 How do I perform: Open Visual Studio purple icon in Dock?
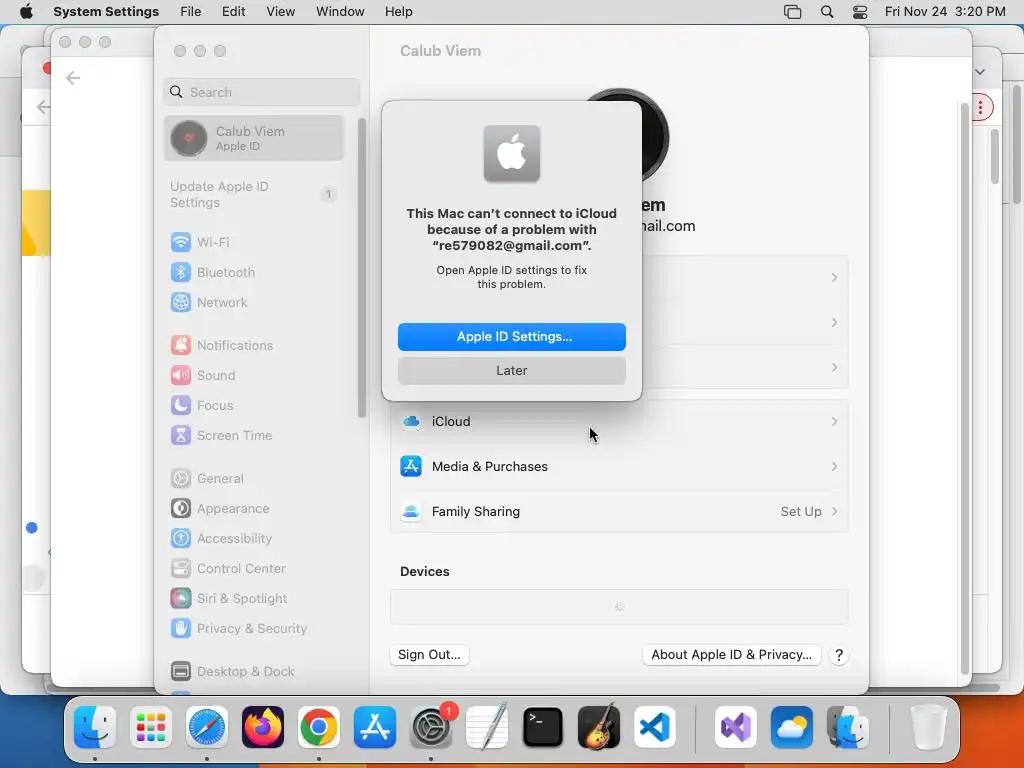pyautogui.click(x=736, y=727)
